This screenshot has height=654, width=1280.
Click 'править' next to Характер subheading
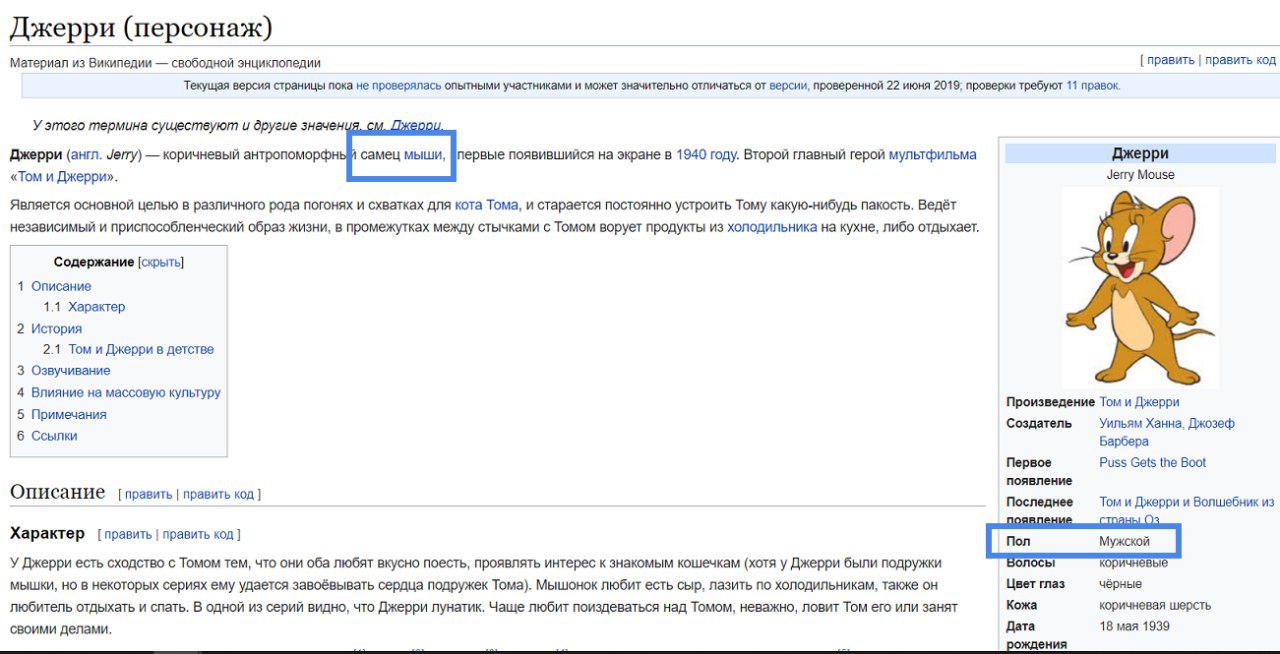[128, 534]
